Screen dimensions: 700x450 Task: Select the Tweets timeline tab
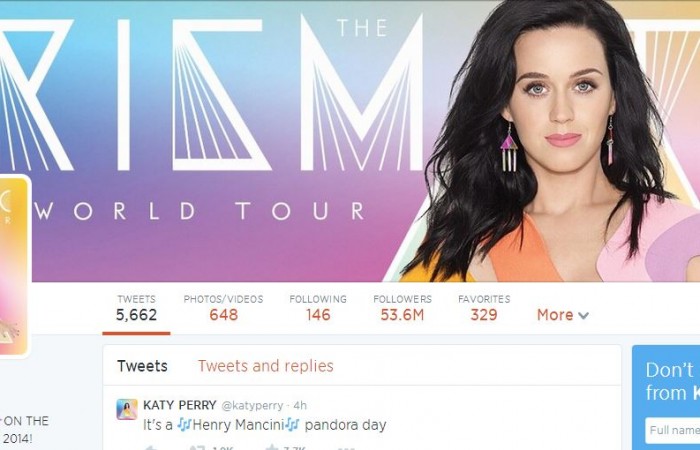(142, 366)
